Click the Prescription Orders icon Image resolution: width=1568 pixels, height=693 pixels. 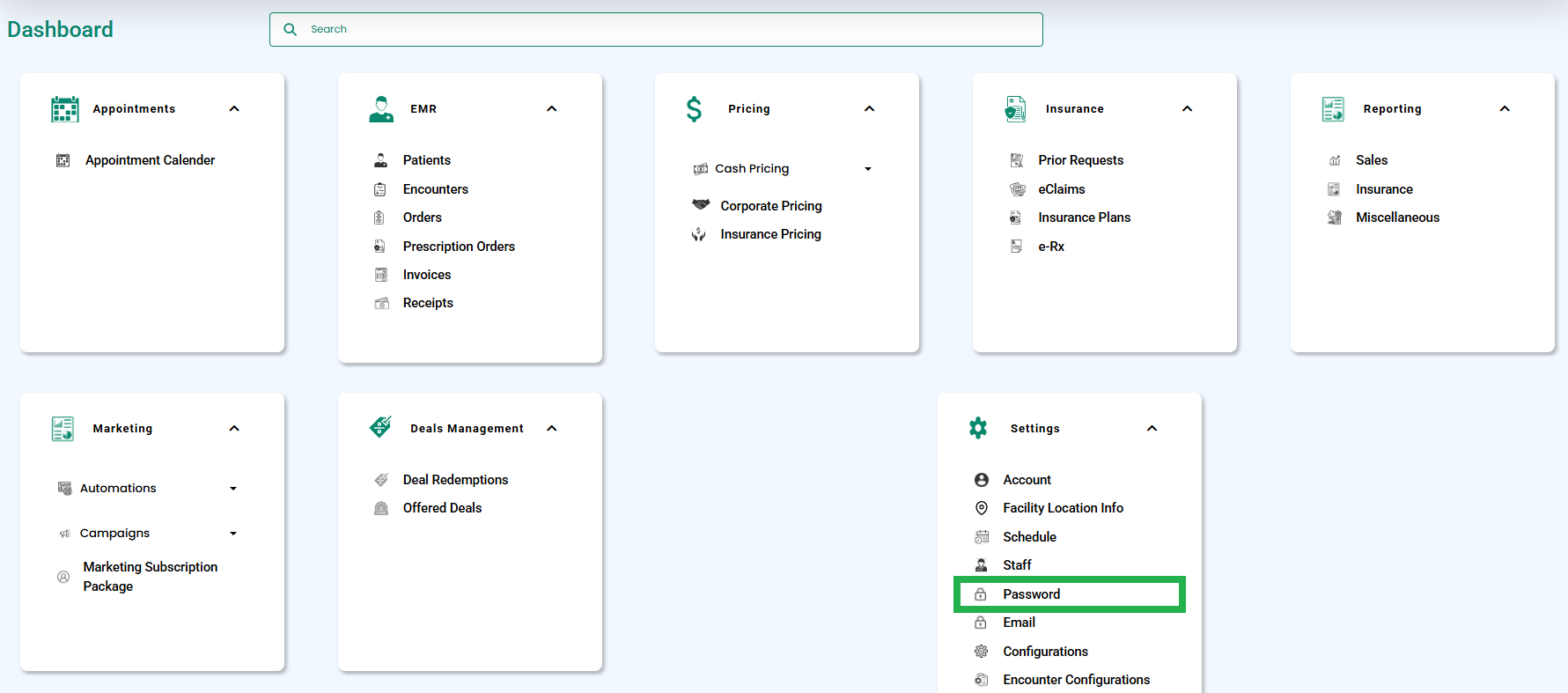point(379,247)
